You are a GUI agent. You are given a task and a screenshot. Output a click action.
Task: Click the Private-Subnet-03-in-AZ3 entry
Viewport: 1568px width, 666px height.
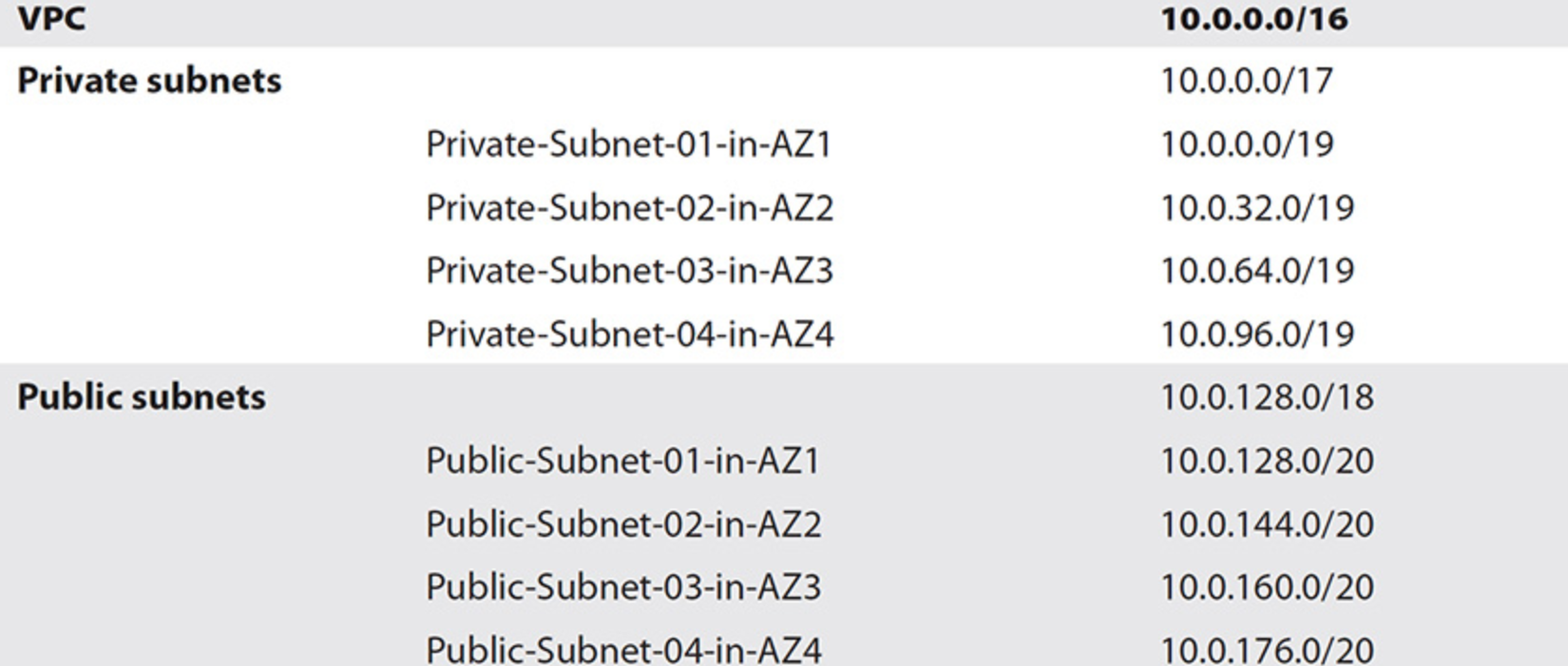(629, 271)
